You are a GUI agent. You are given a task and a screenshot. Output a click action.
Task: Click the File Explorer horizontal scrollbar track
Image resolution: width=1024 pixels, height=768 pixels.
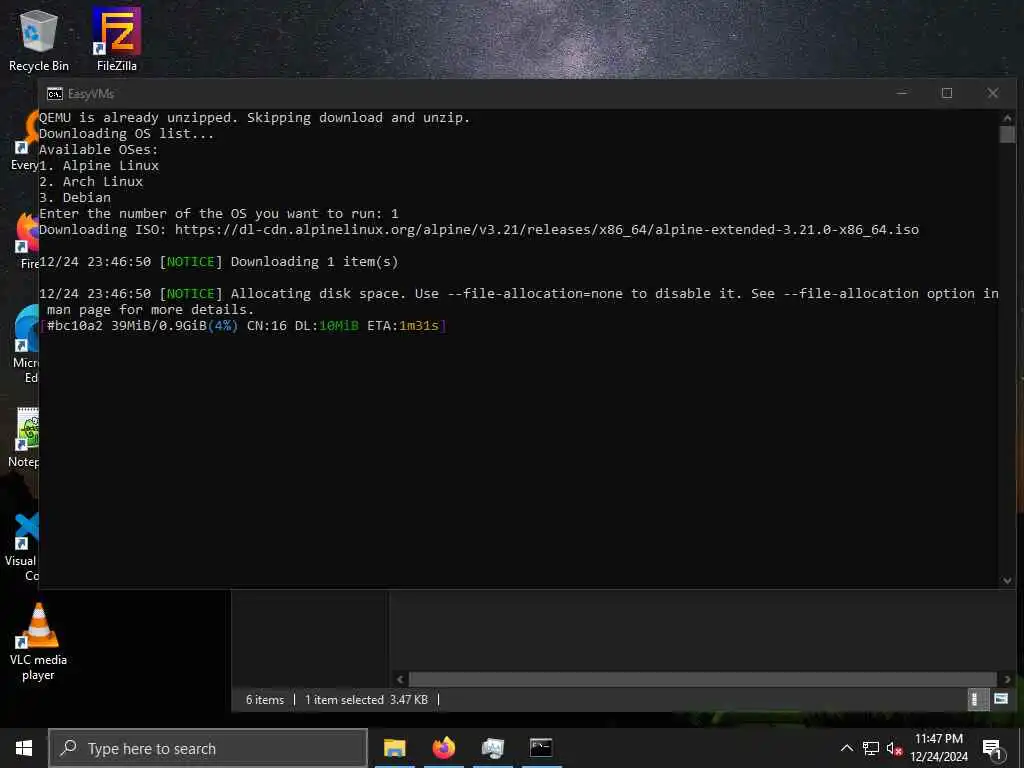pos(703,679)
